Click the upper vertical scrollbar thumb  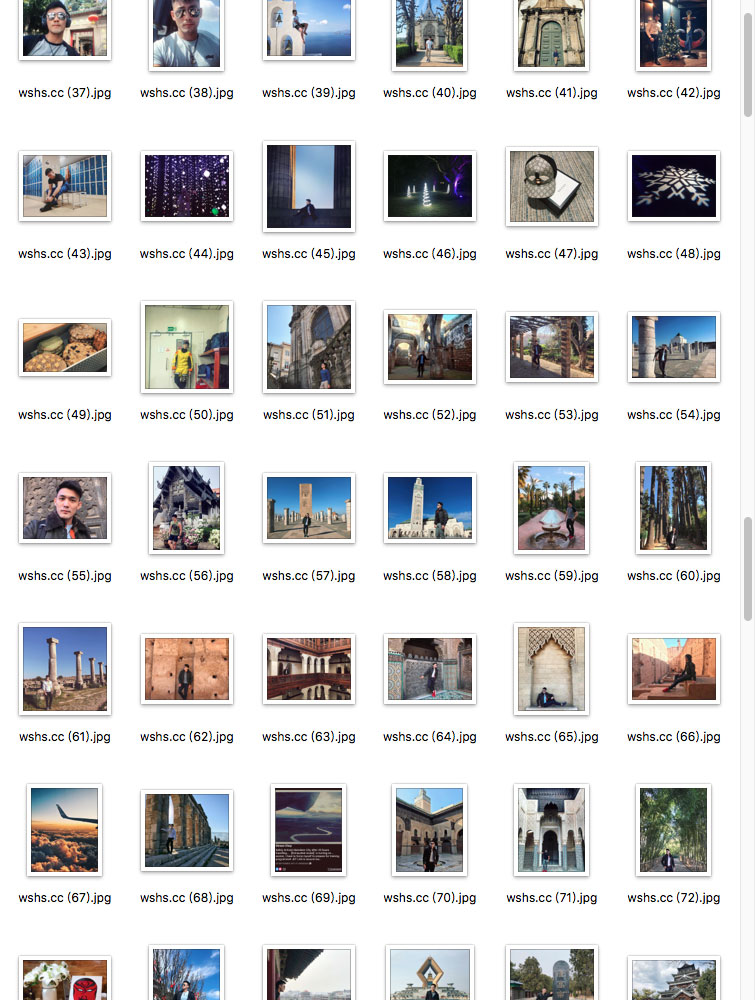[x=748, y=64]
